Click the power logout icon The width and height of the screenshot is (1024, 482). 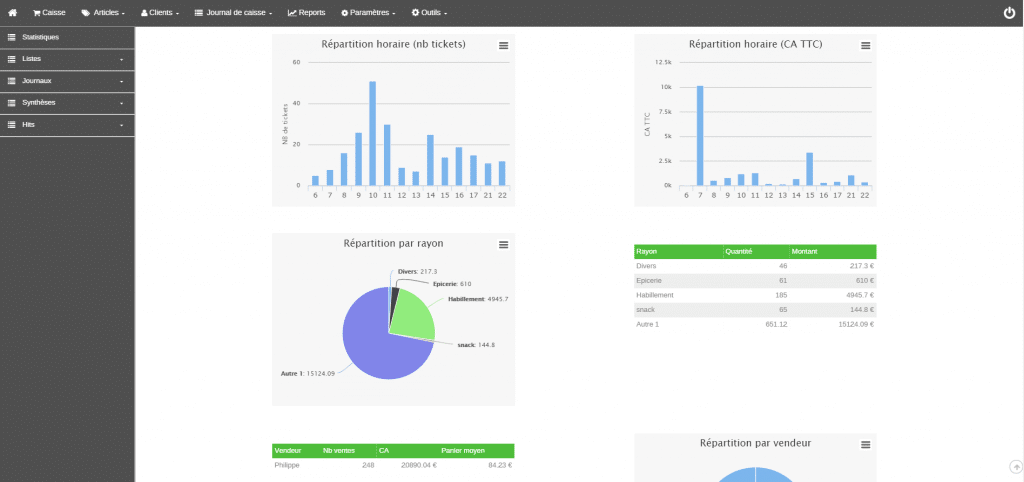[1009, 12]
